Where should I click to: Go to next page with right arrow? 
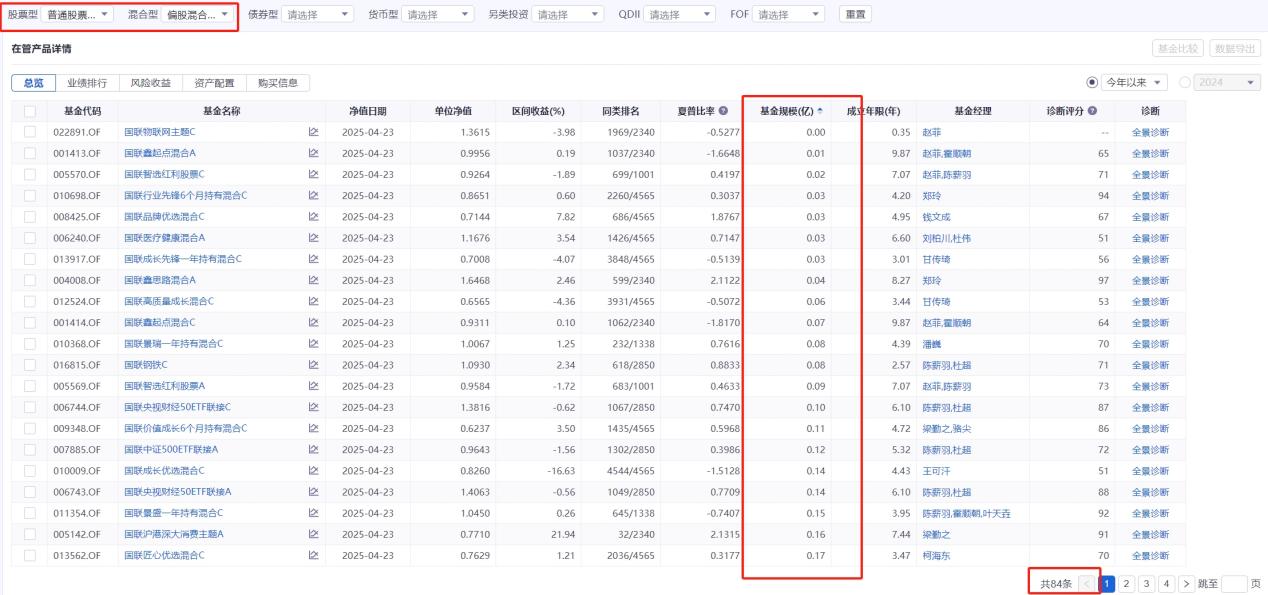coord(1188,583)
